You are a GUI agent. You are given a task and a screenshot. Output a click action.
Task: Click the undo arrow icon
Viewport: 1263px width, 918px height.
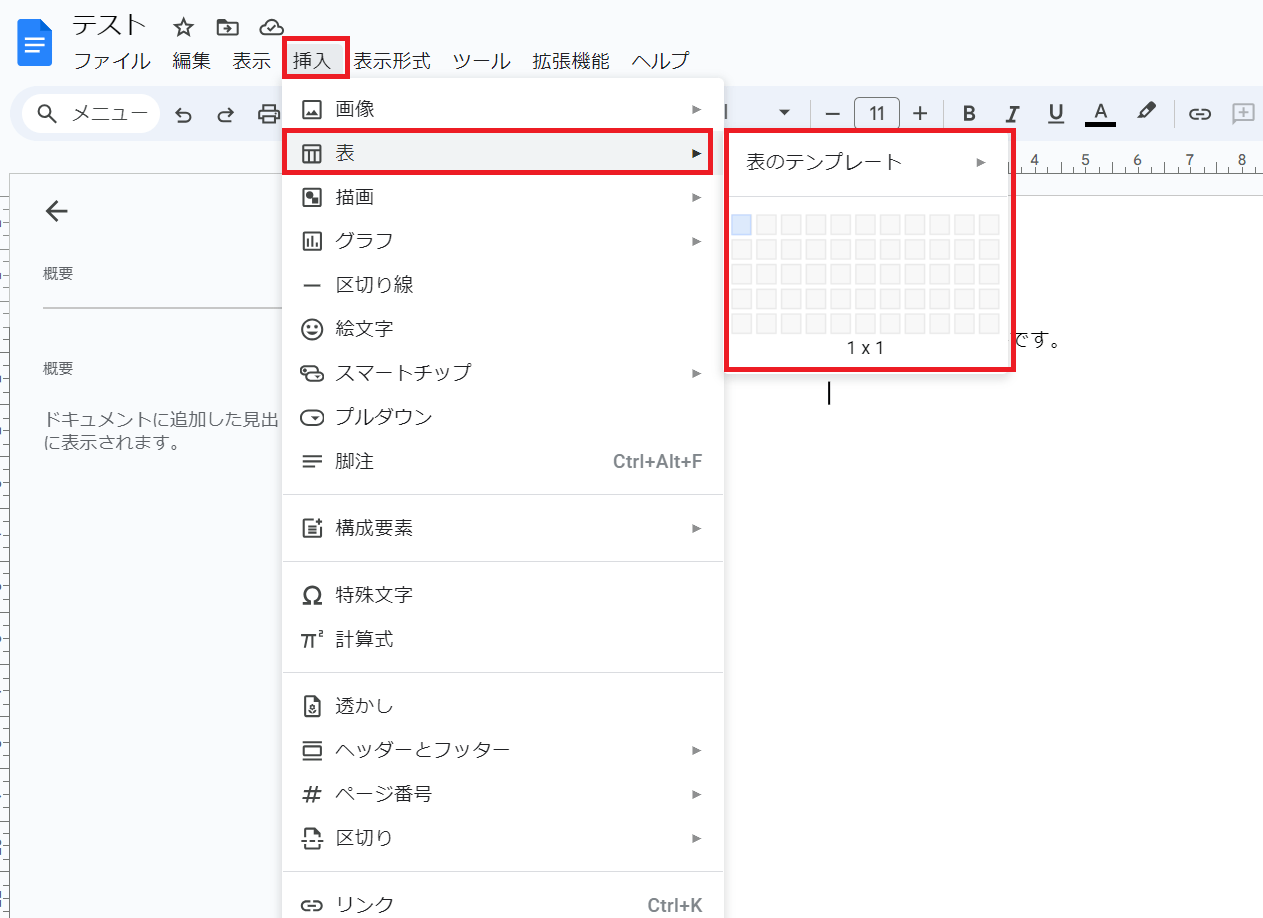183,114
